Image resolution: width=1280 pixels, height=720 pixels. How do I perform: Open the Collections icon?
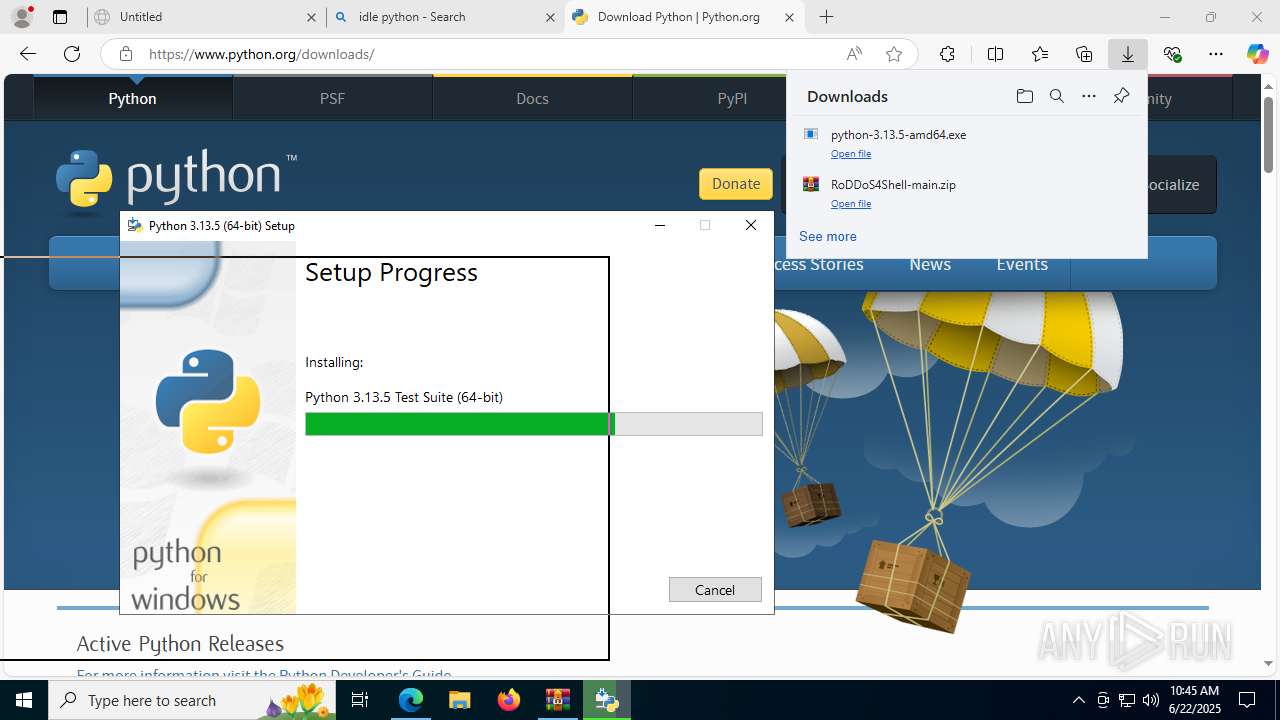[x=1084, y=54]
